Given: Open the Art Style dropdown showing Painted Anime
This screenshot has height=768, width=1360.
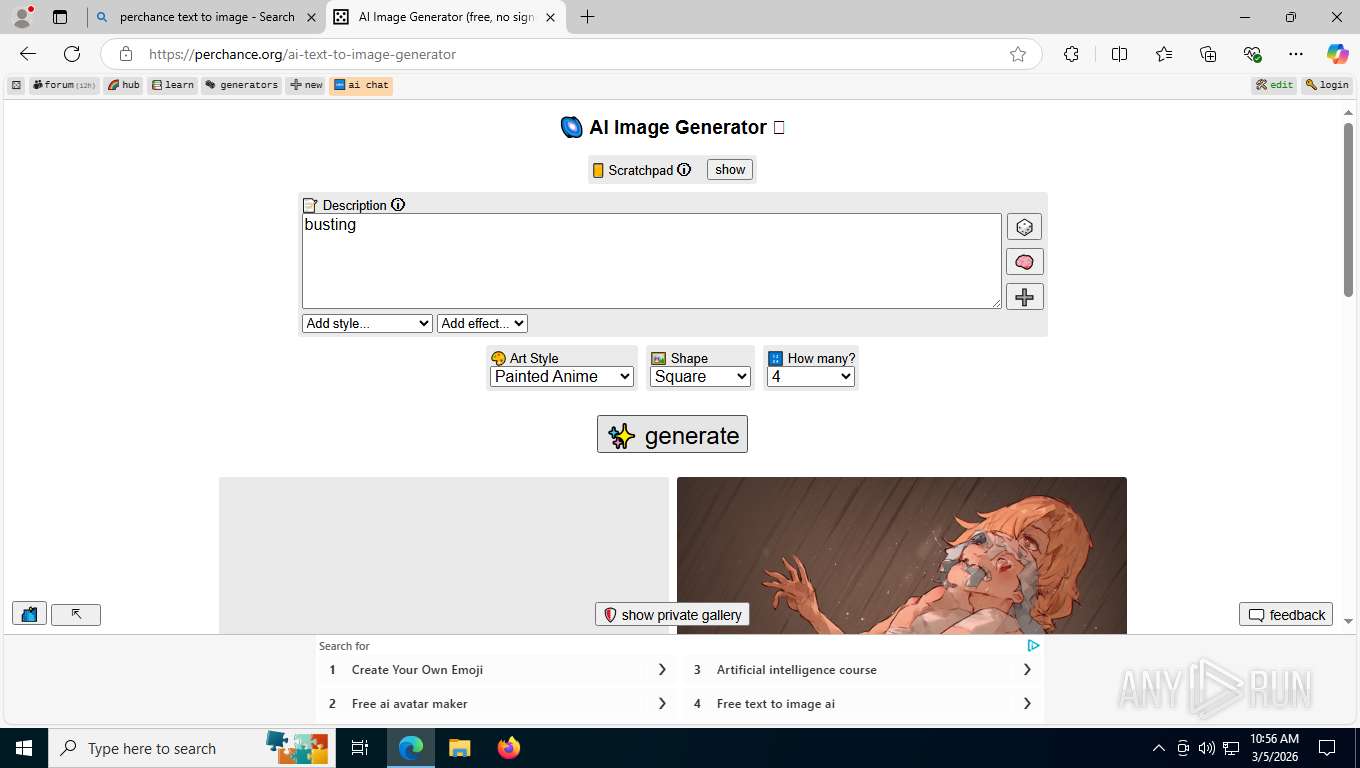Looking at the screenshot, I should point(562,377).
